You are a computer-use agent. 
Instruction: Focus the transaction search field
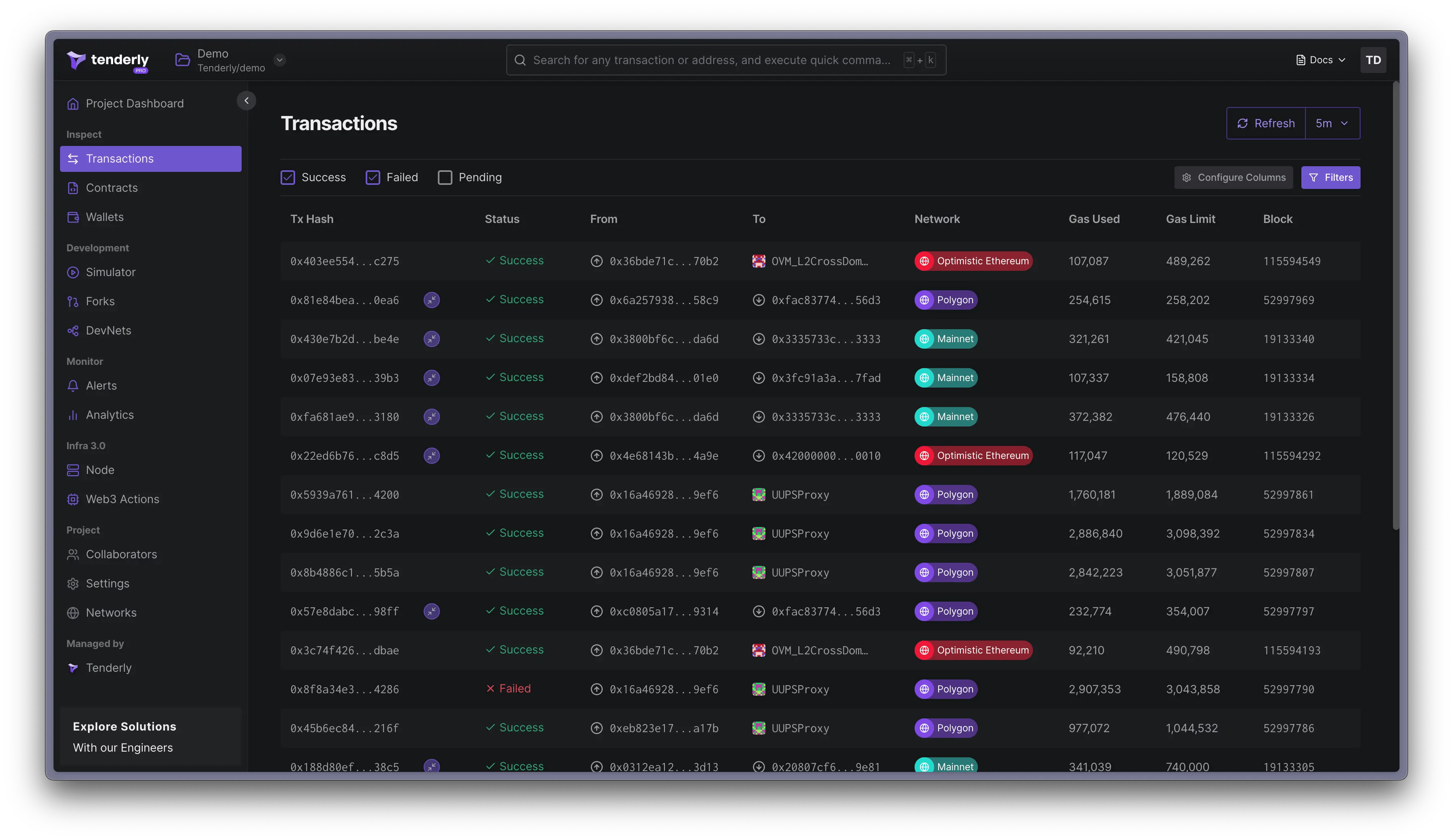tap(726, 60)
